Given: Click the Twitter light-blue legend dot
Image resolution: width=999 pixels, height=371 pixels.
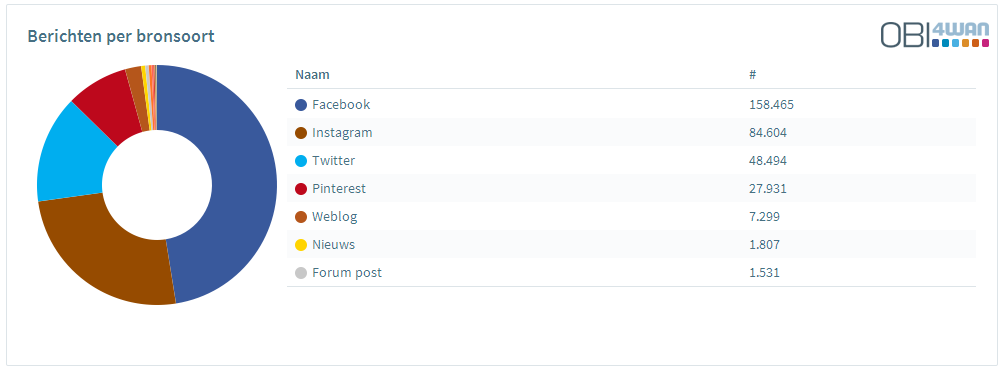Looking at the screenshot, I should (x=301, y=161).
